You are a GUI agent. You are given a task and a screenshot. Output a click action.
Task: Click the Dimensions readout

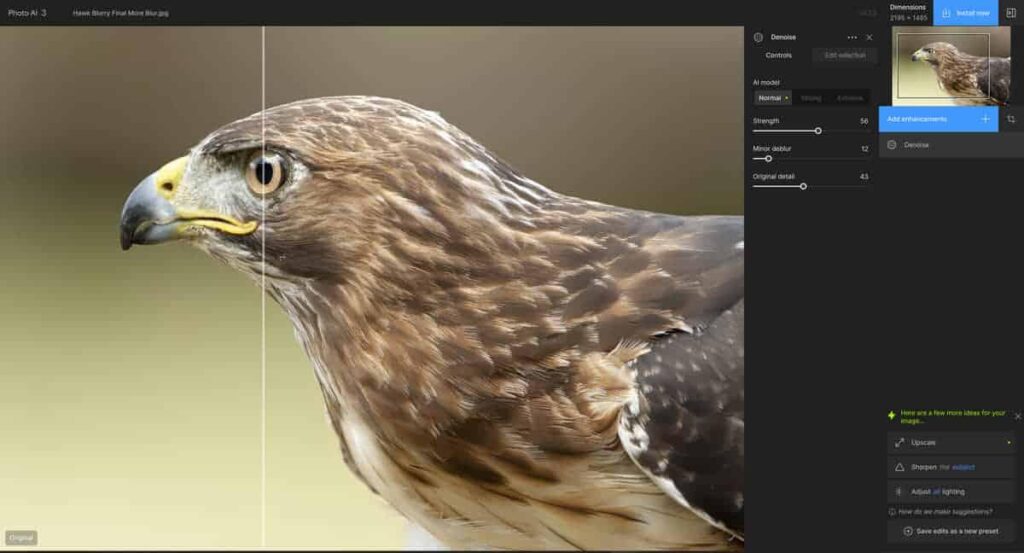point(908,12)
